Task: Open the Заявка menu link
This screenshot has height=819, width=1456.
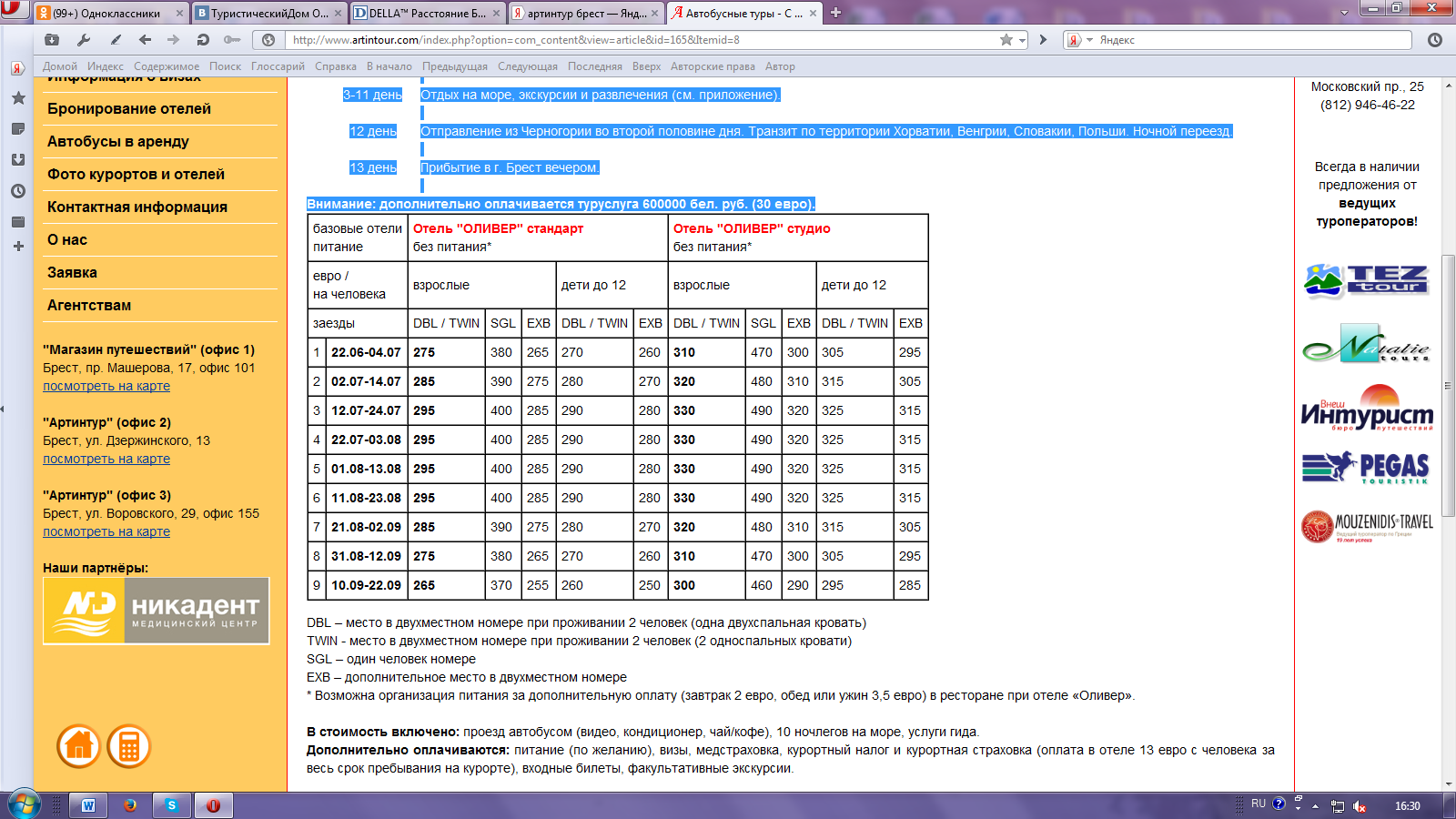Action: coord(72,272)
